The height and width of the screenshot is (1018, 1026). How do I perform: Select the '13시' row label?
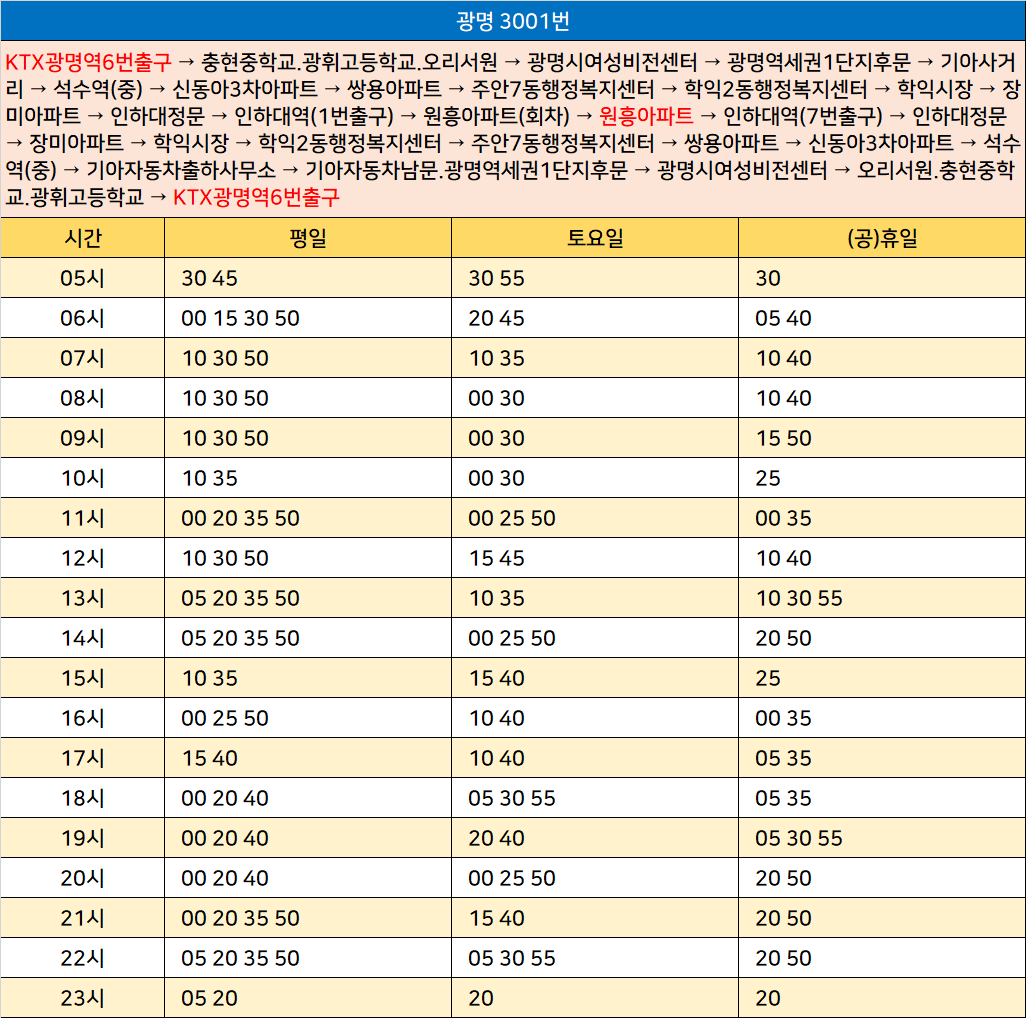pyautogui.click(x=82, y=598)
